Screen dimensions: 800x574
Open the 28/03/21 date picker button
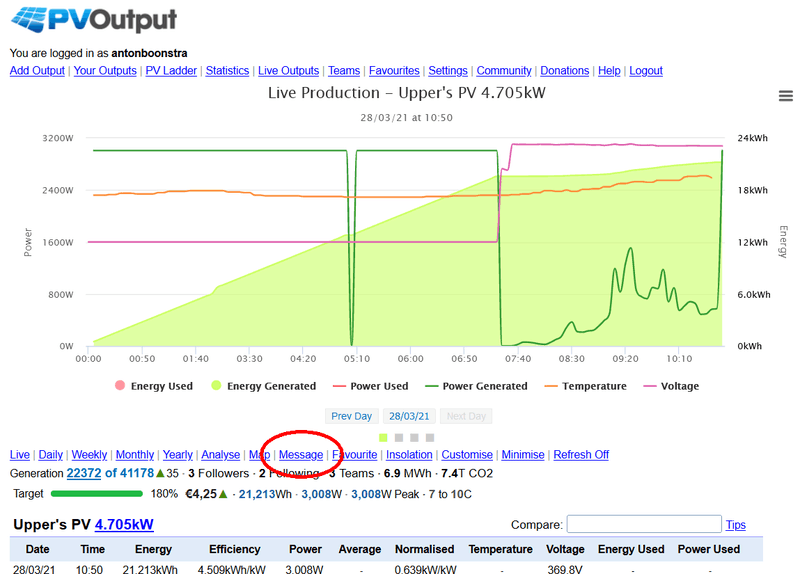coord(409,416)
